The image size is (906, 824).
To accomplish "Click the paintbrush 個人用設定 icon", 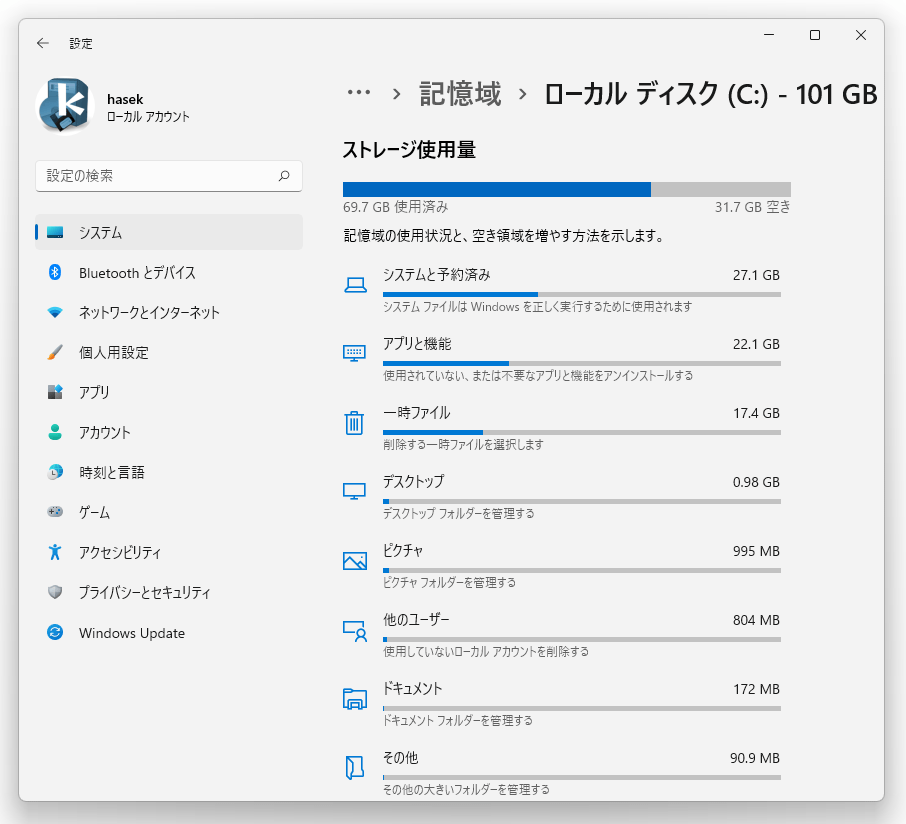I will tap(55, 352).
